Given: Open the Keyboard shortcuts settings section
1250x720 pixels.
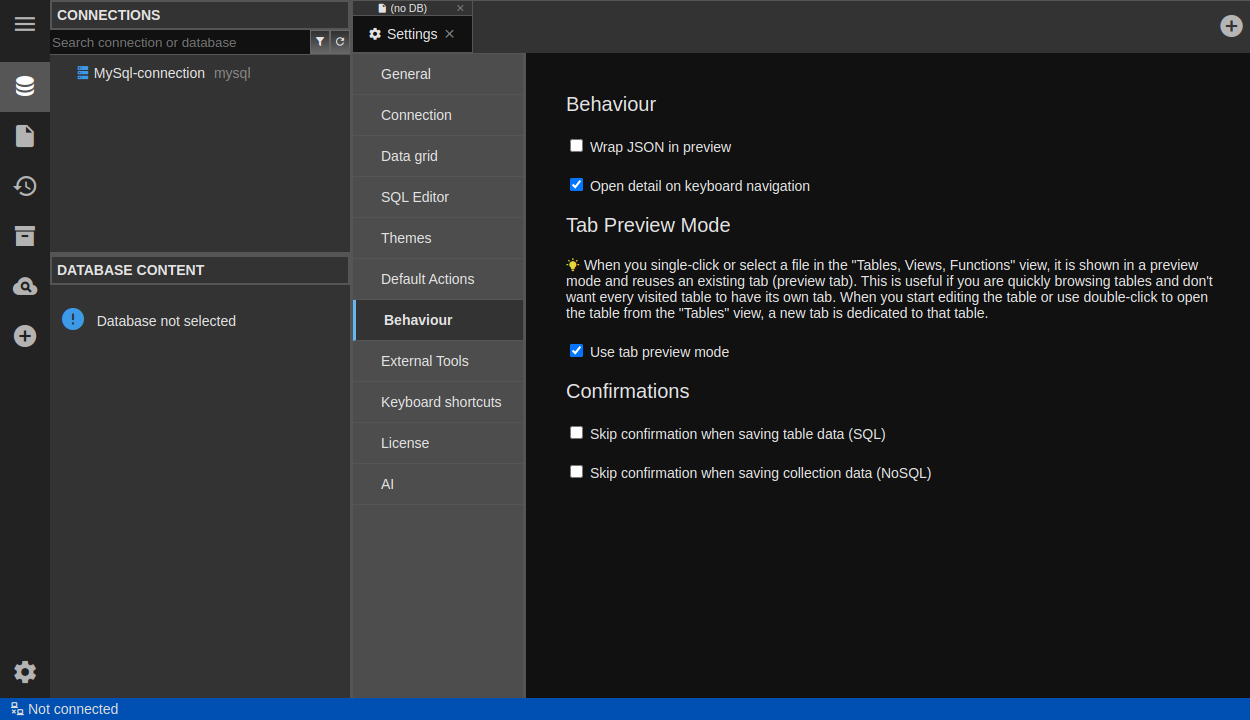Looking at the screenshot, I should tap(441, 402).
